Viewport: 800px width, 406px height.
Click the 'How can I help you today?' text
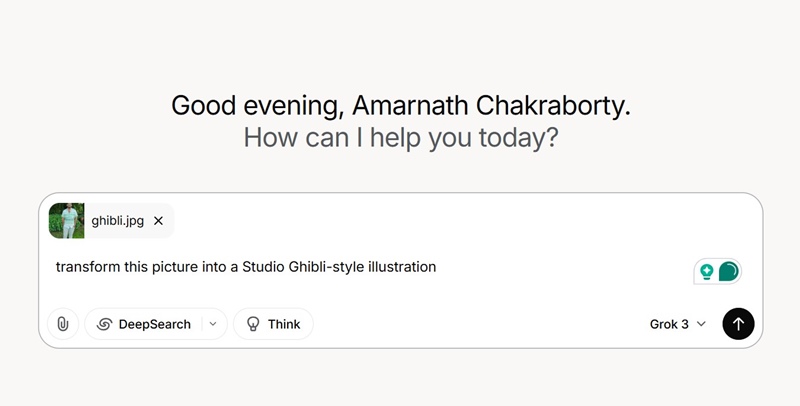pyautogui.click(x=401, y=138)
